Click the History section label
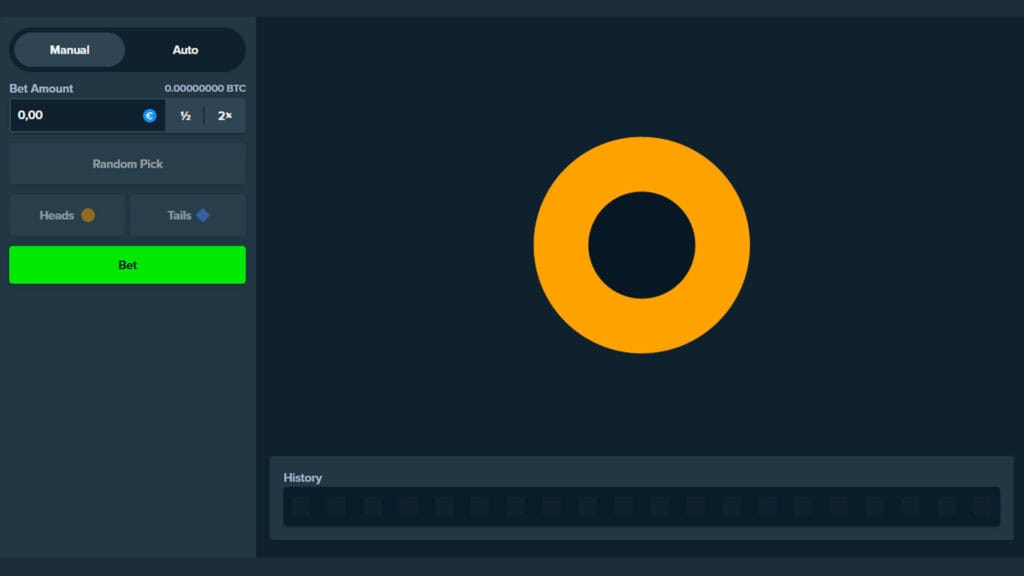The width and height of the screenshot is (1024, 576). point(303,478)
